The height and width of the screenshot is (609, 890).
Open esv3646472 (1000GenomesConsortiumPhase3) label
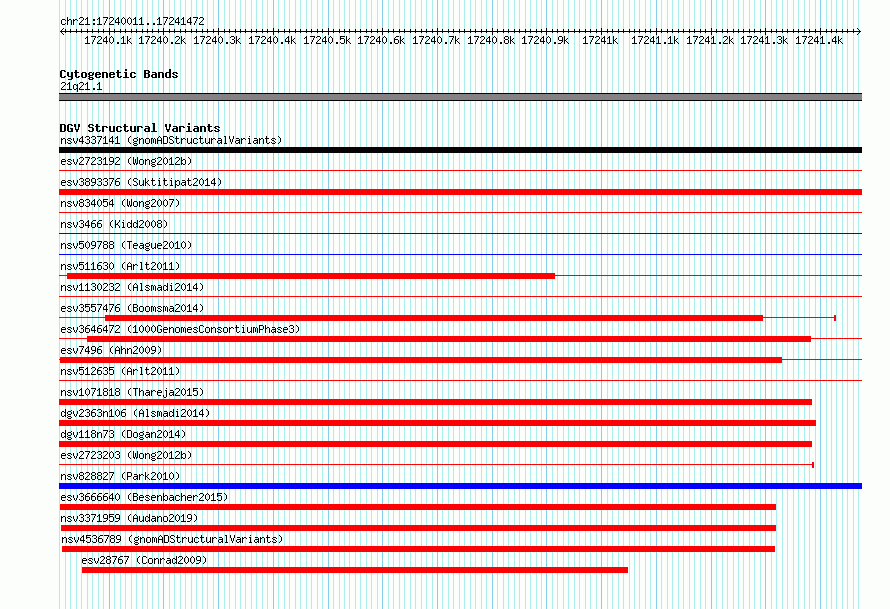click(180, 329)
